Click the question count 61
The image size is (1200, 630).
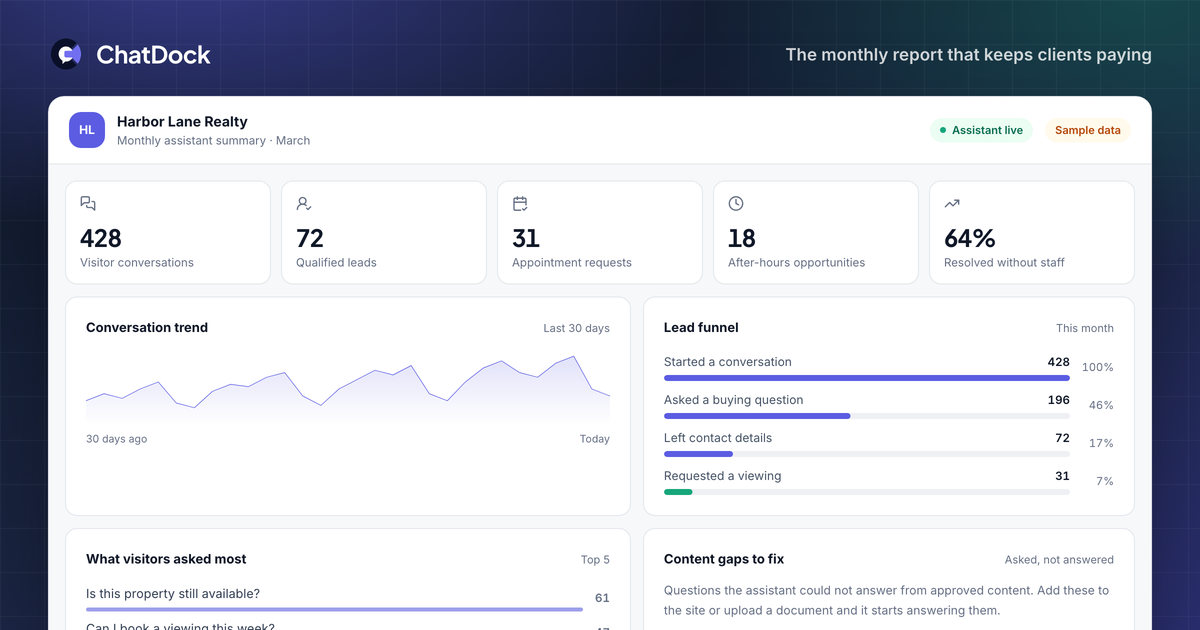602,598
